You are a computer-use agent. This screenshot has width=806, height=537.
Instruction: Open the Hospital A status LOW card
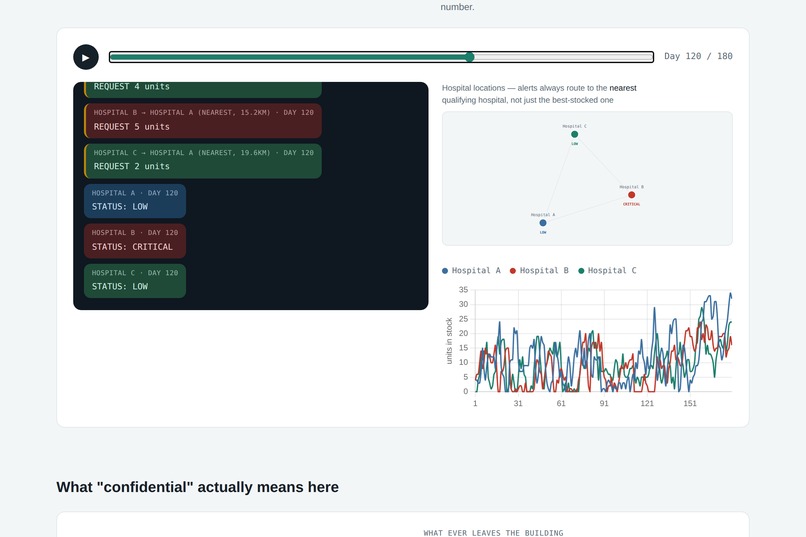135,201
